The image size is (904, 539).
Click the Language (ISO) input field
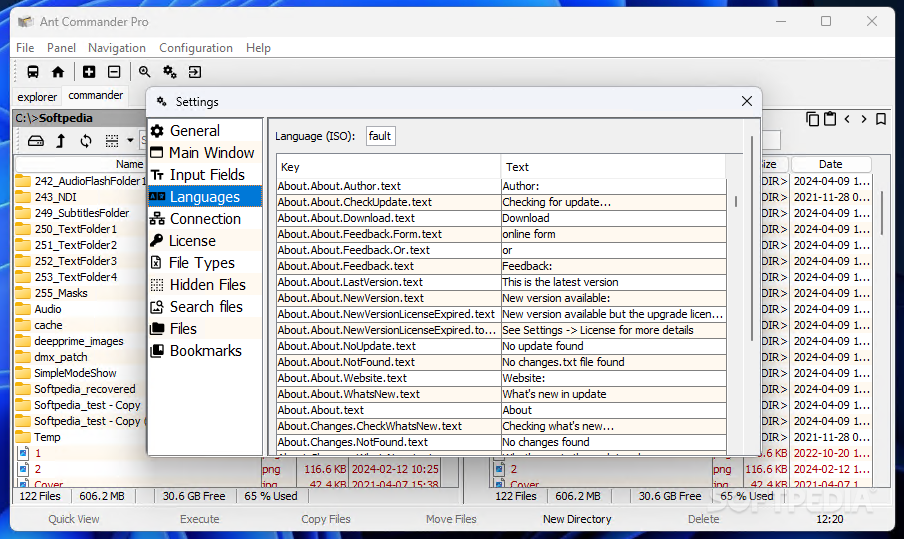click(381, 136)
